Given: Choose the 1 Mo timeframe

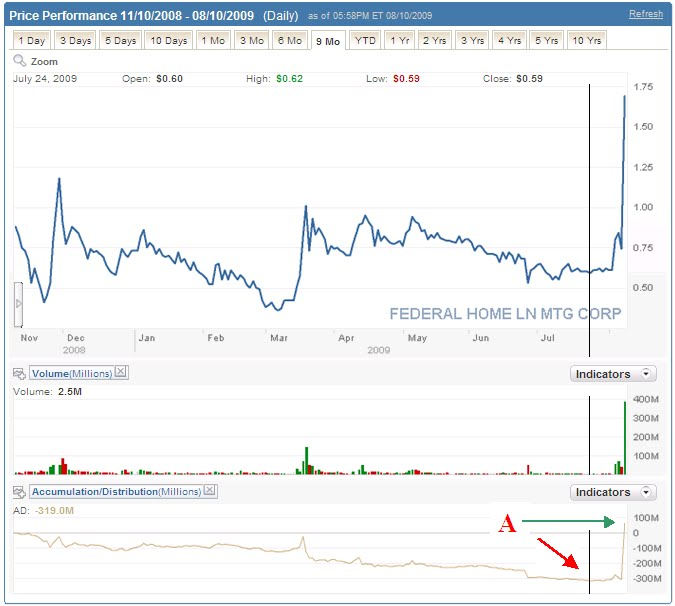Looking at the screenshot, I should 214,40.
